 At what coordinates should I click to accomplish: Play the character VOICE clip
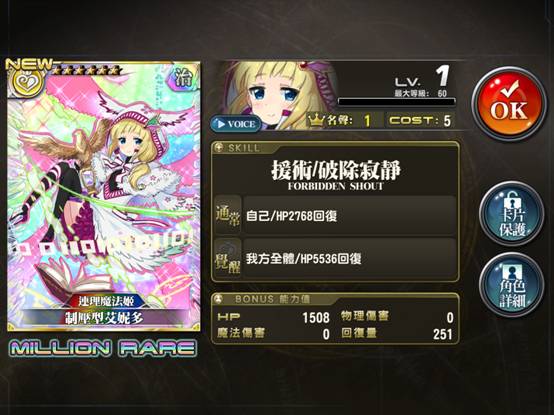click(236, 124)
